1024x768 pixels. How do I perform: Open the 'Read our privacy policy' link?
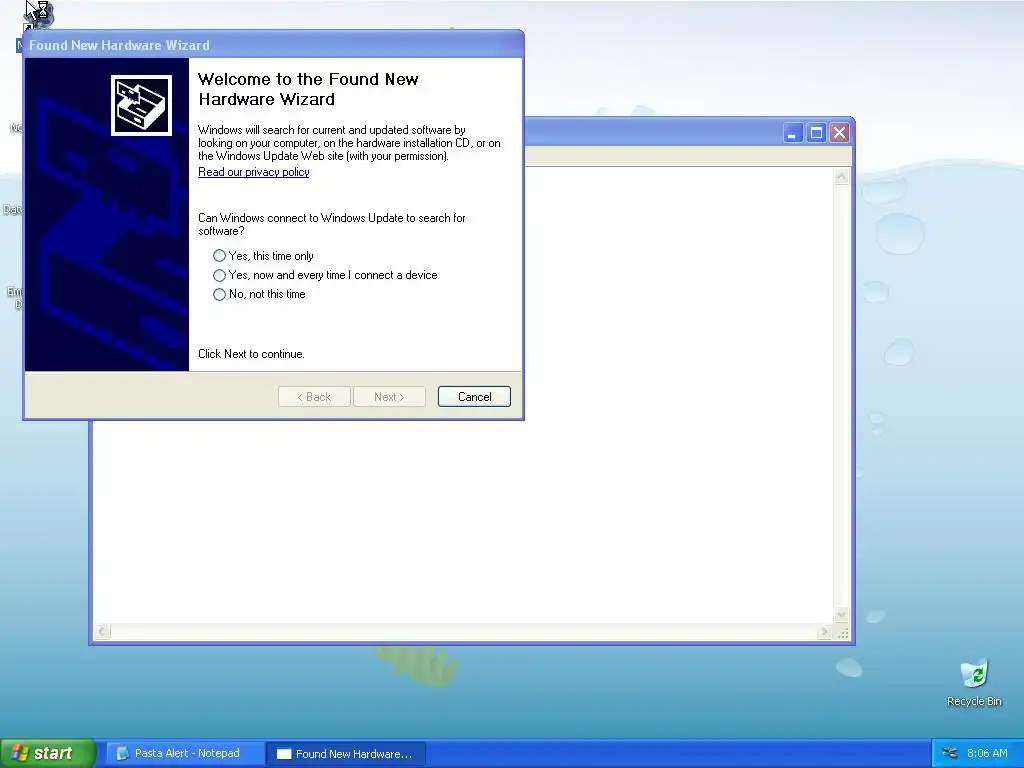pyautogui.click(x=253, y=172)
